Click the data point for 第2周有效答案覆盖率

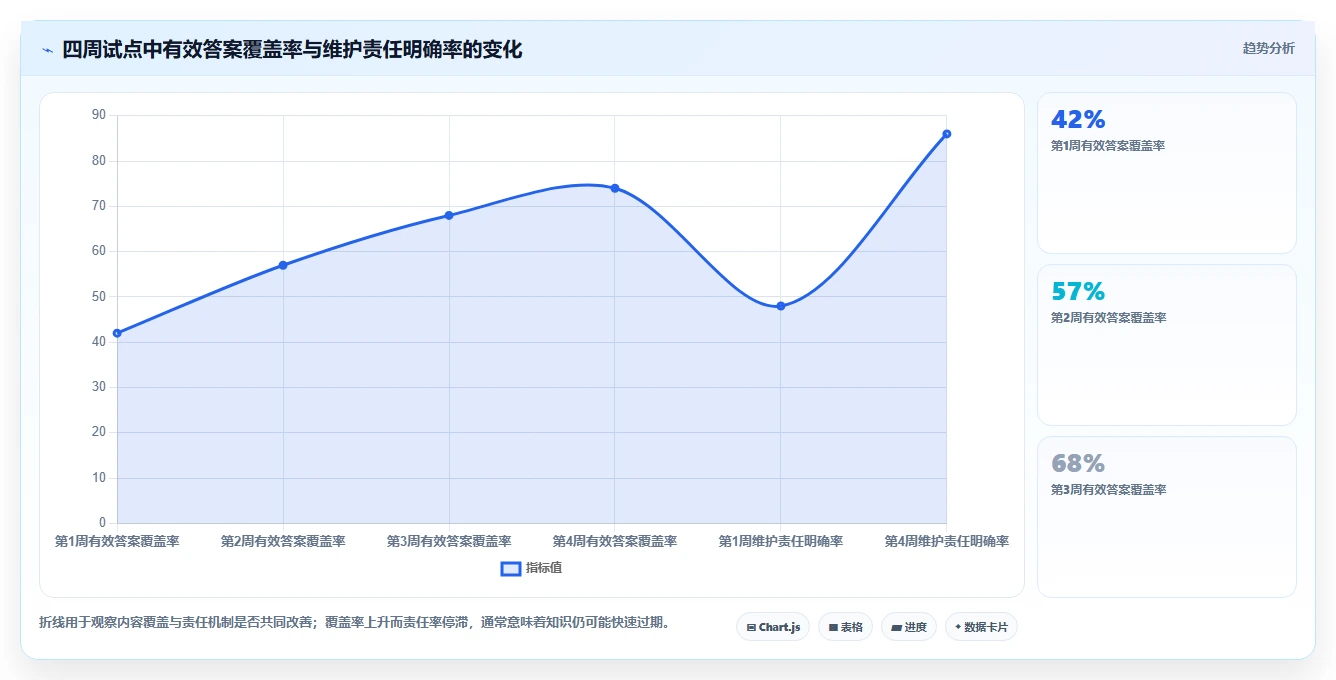pyautogui.click(x=283, y=265)
